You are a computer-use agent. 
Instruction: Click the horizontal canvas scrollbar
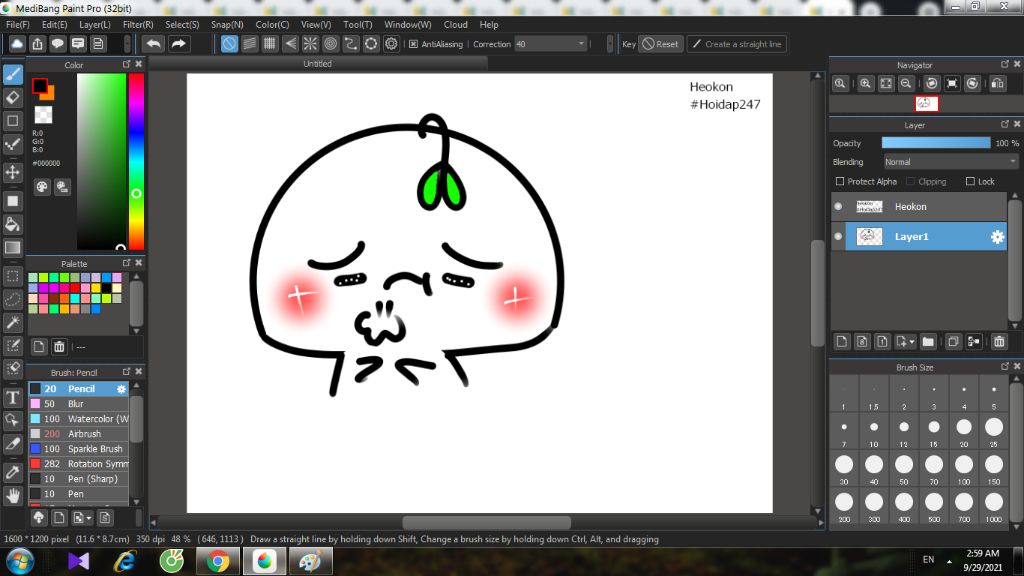[x=487, y=522]
